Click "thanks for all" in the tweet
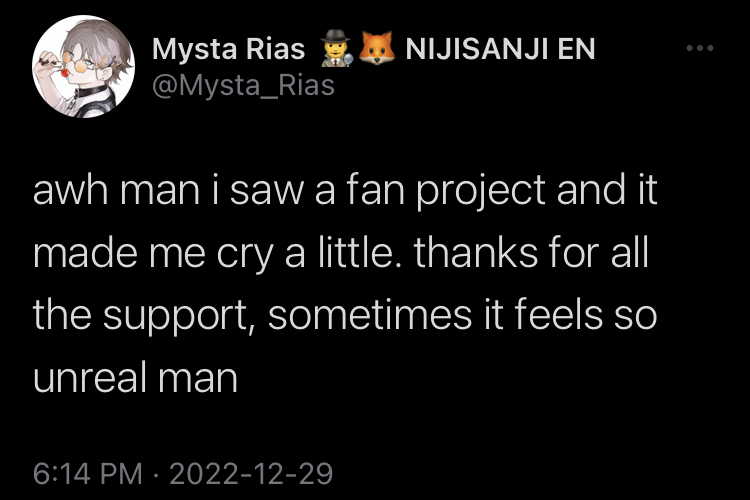The width and height of the screenshot is (750, 500). pyautogui.click(x=532, y=254)
